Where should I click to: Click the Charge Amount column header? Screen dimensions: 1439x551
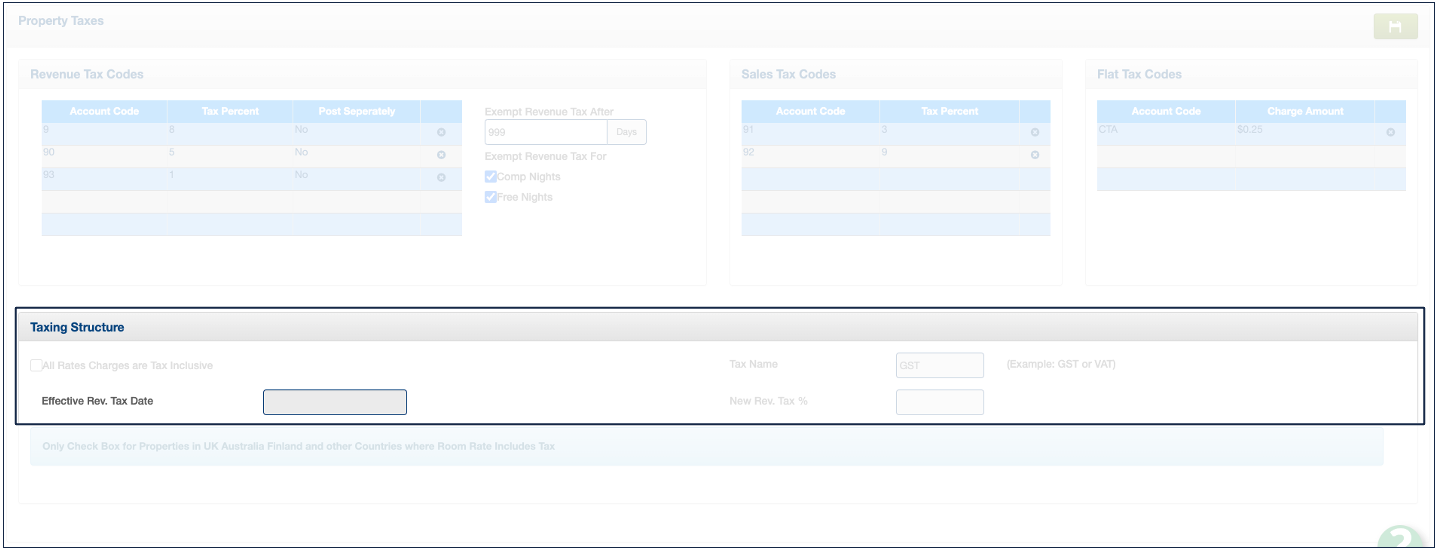pos(1304,111)
